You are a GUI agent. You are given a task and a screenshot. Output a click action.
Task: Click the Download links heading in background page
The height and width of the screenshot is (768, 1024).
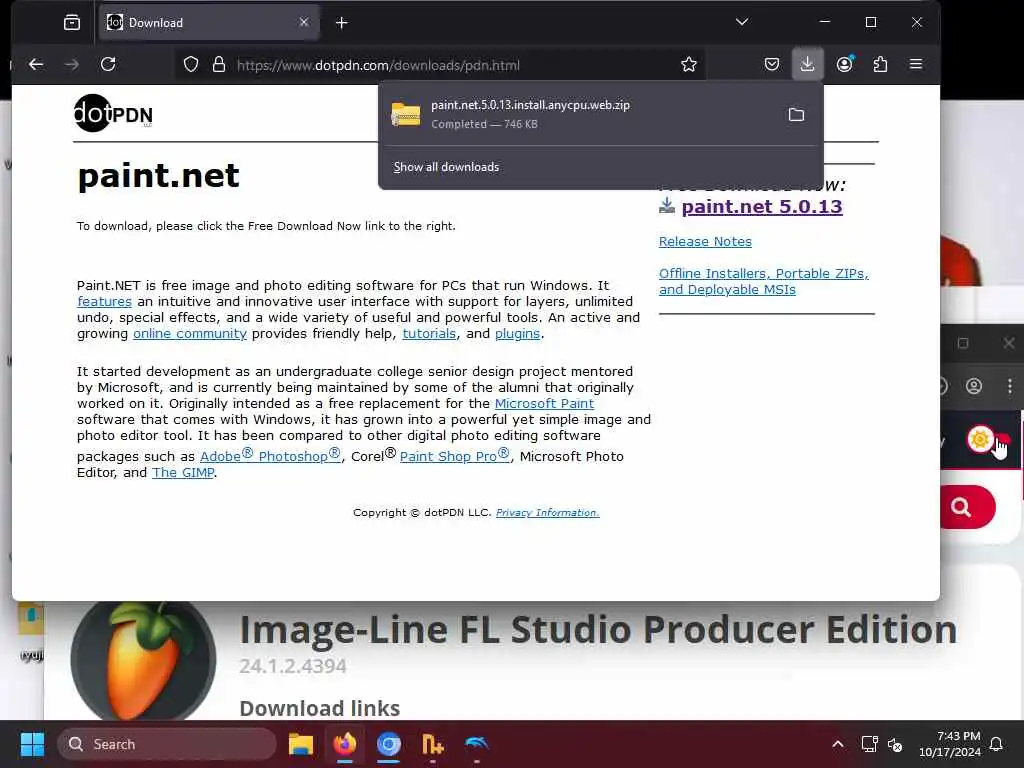pyautogui.click(x=319, y=709)
